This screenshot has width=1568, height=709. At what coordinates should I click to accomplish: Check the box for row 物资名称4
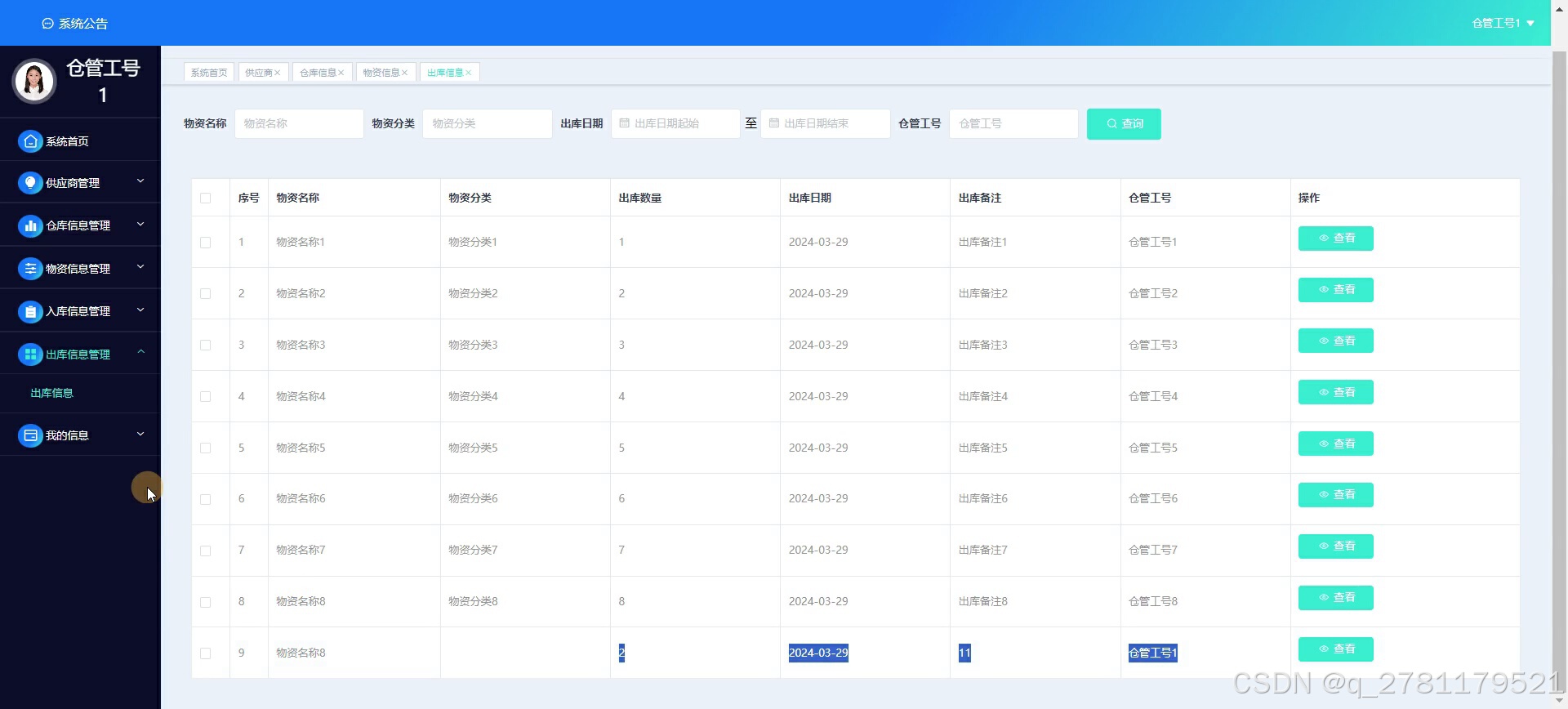tap(205, 396)
